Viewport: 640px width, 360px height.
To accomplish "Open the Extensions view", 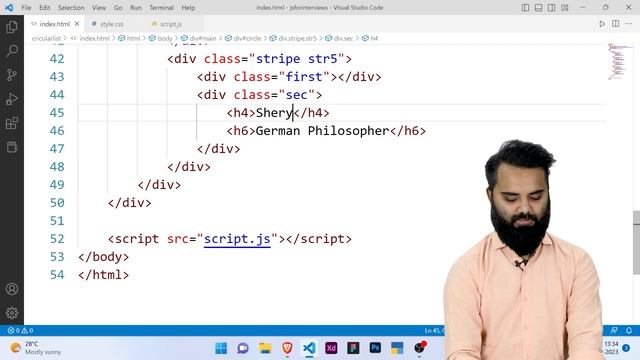I will pyautogui.click(x=12, y=123).
